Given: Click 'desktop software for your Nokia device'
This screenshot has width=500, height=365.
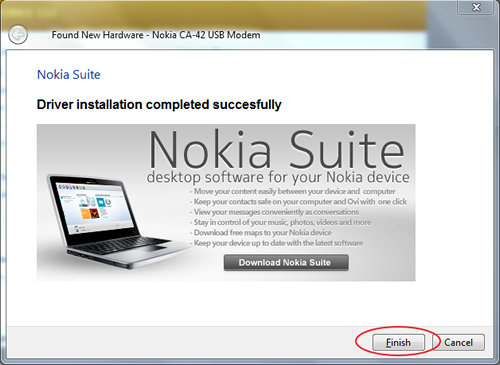Looking at the screenshot, I should (x=278, y=177).
